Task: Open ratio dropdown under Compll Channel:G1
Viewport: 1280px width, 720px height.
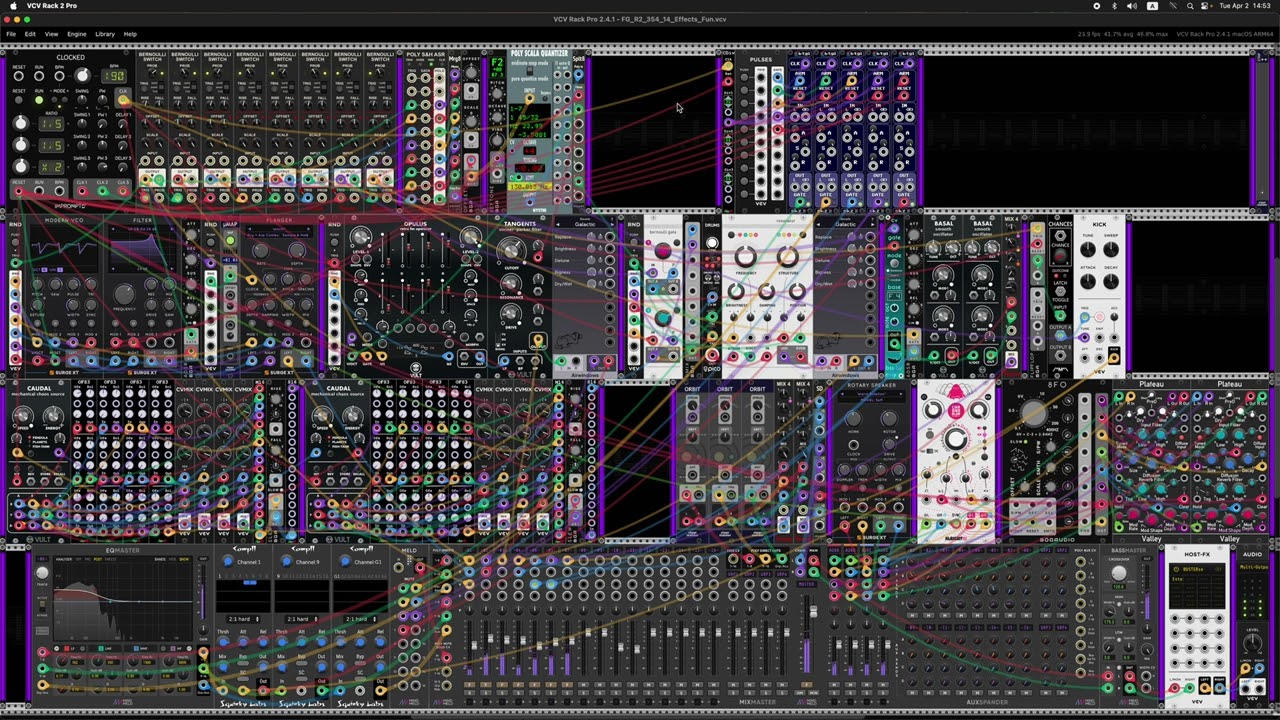Action: (360, 619)
